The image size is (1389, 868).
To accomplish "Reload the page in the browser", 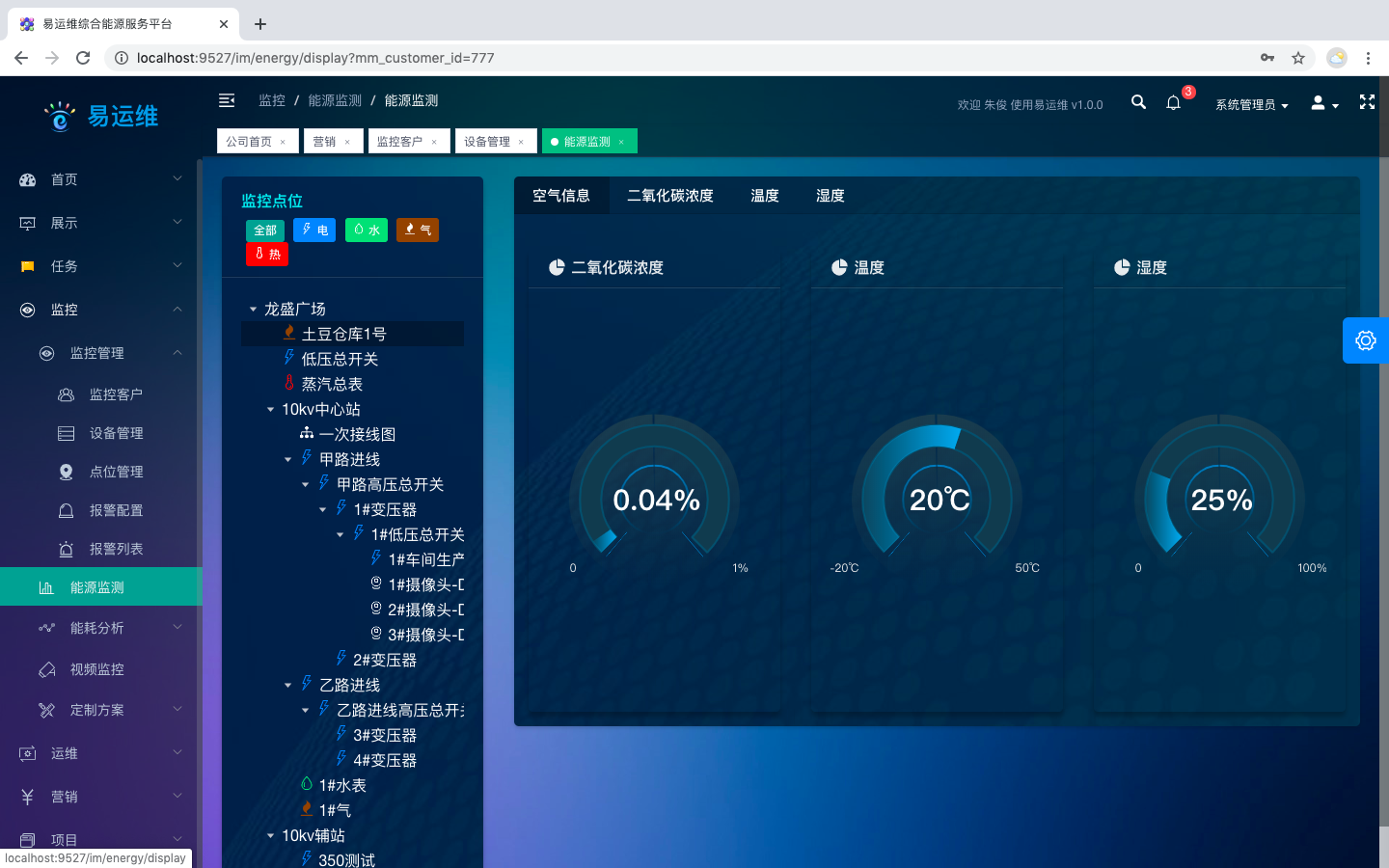I will [83, 58].
